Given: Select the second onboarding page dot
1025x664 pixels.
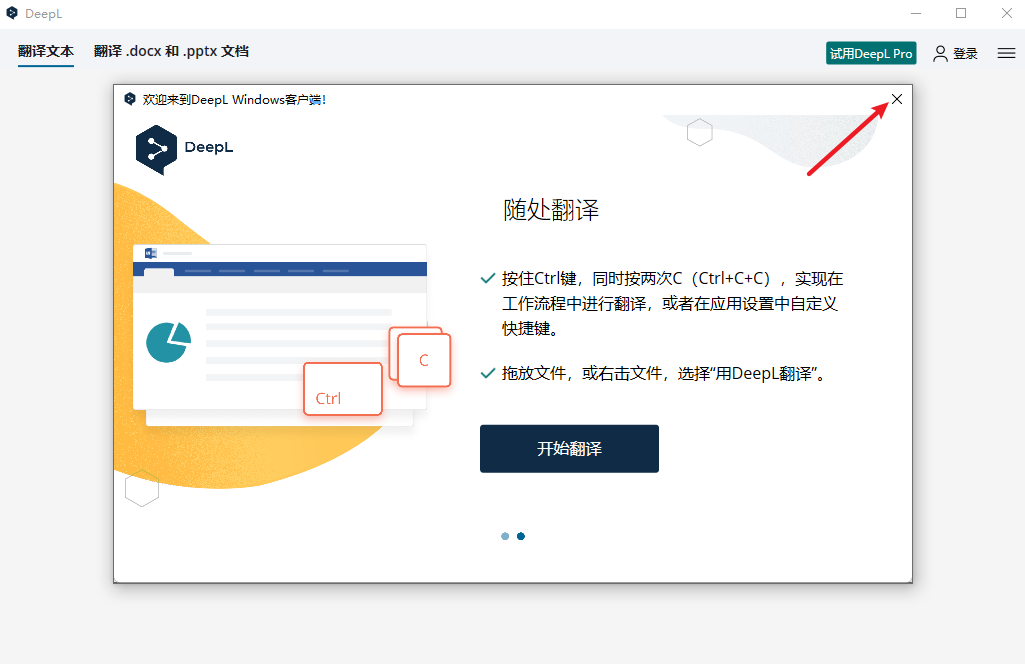Looking at the screenshot, I should pyautogui.click(x=521, y=536).
